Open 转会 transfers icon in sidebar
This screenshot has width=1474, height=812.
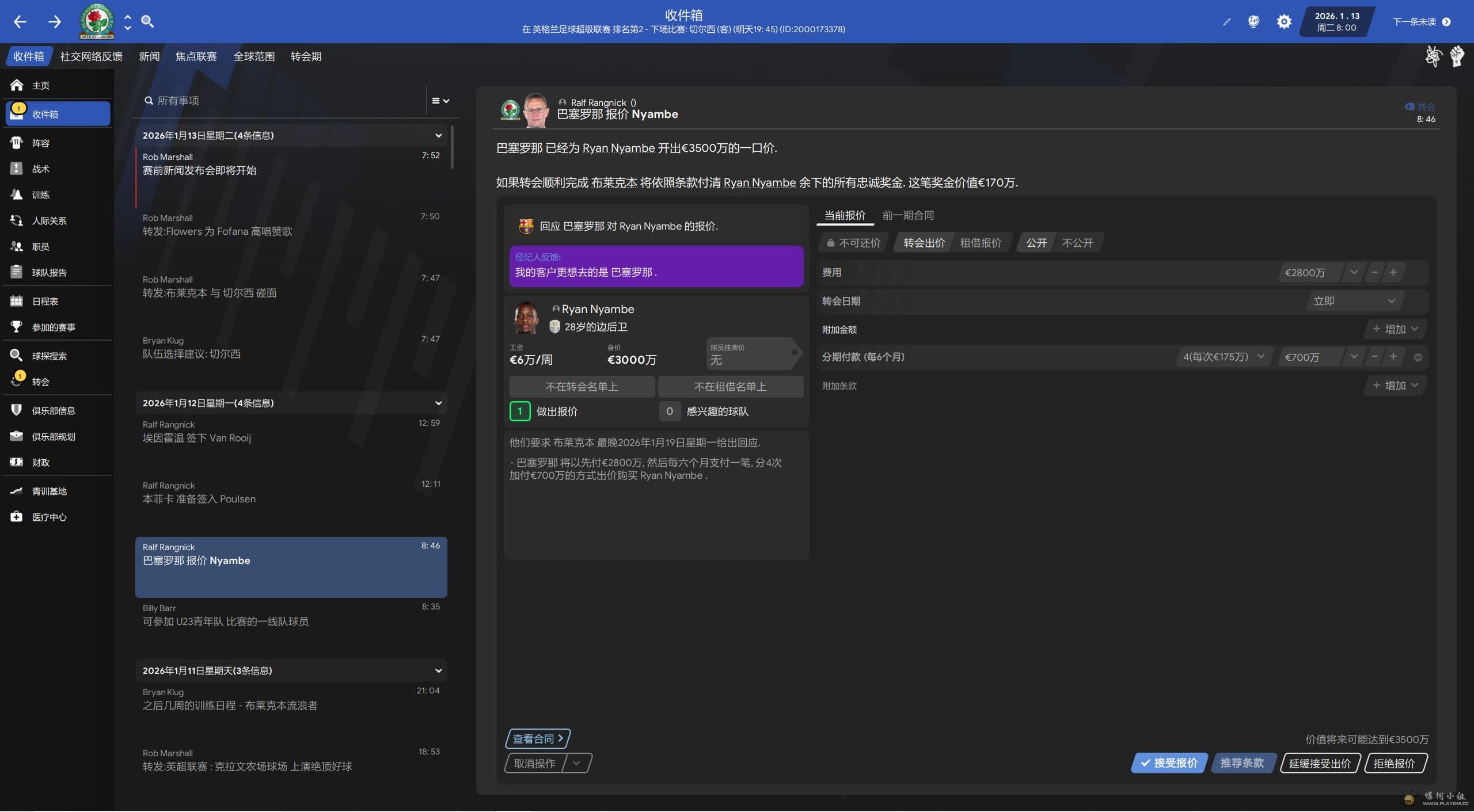click(x=17, y=381)
